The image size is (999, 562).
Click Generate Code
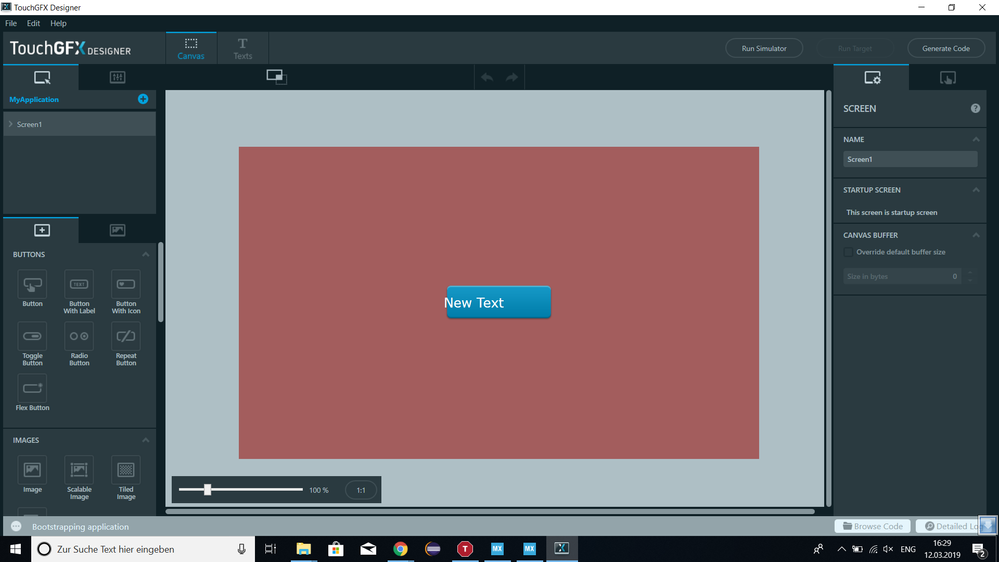[945, 48]
